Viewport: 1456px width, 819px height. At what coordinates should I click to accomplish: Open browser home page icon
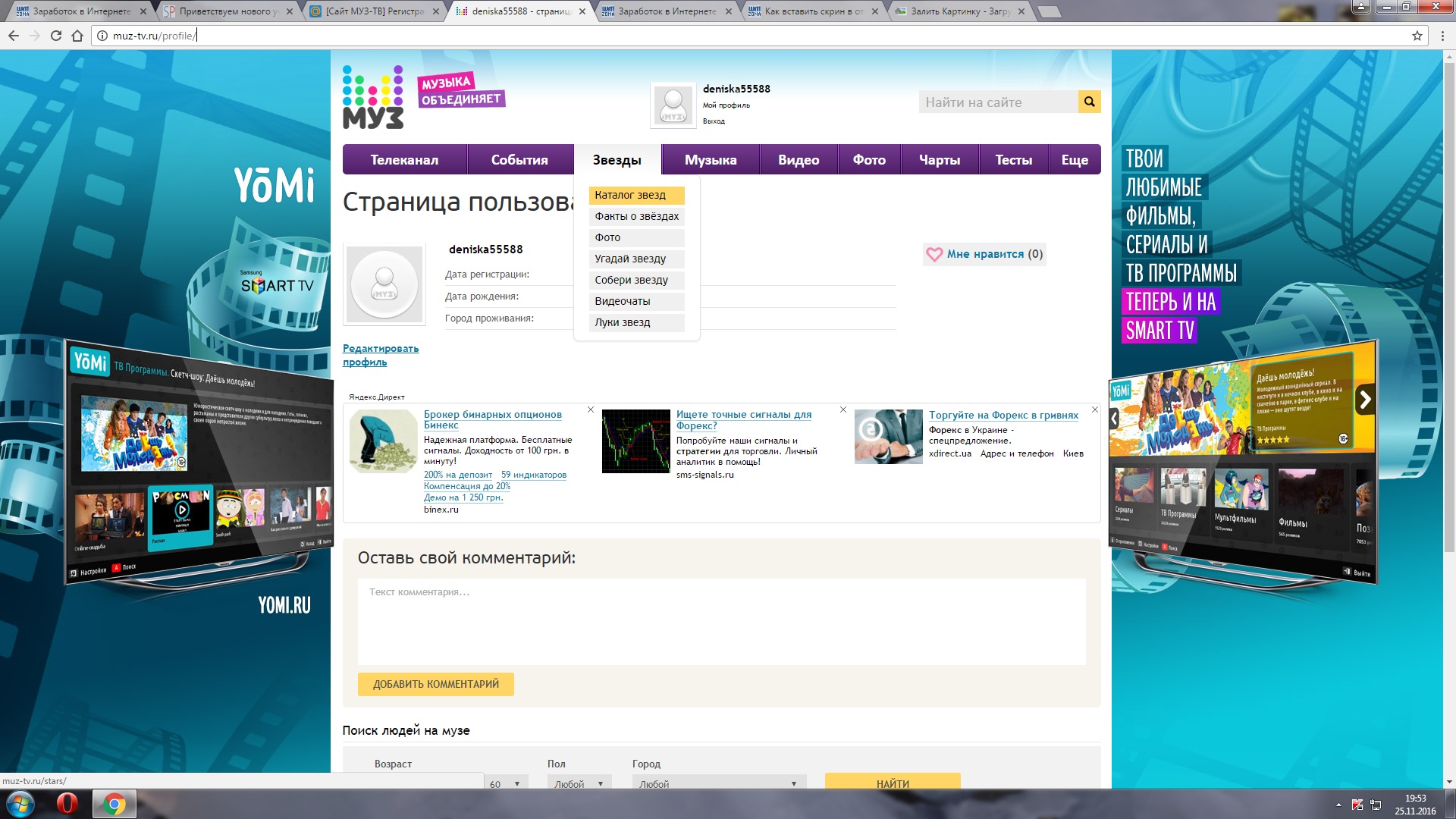point(77,36)
